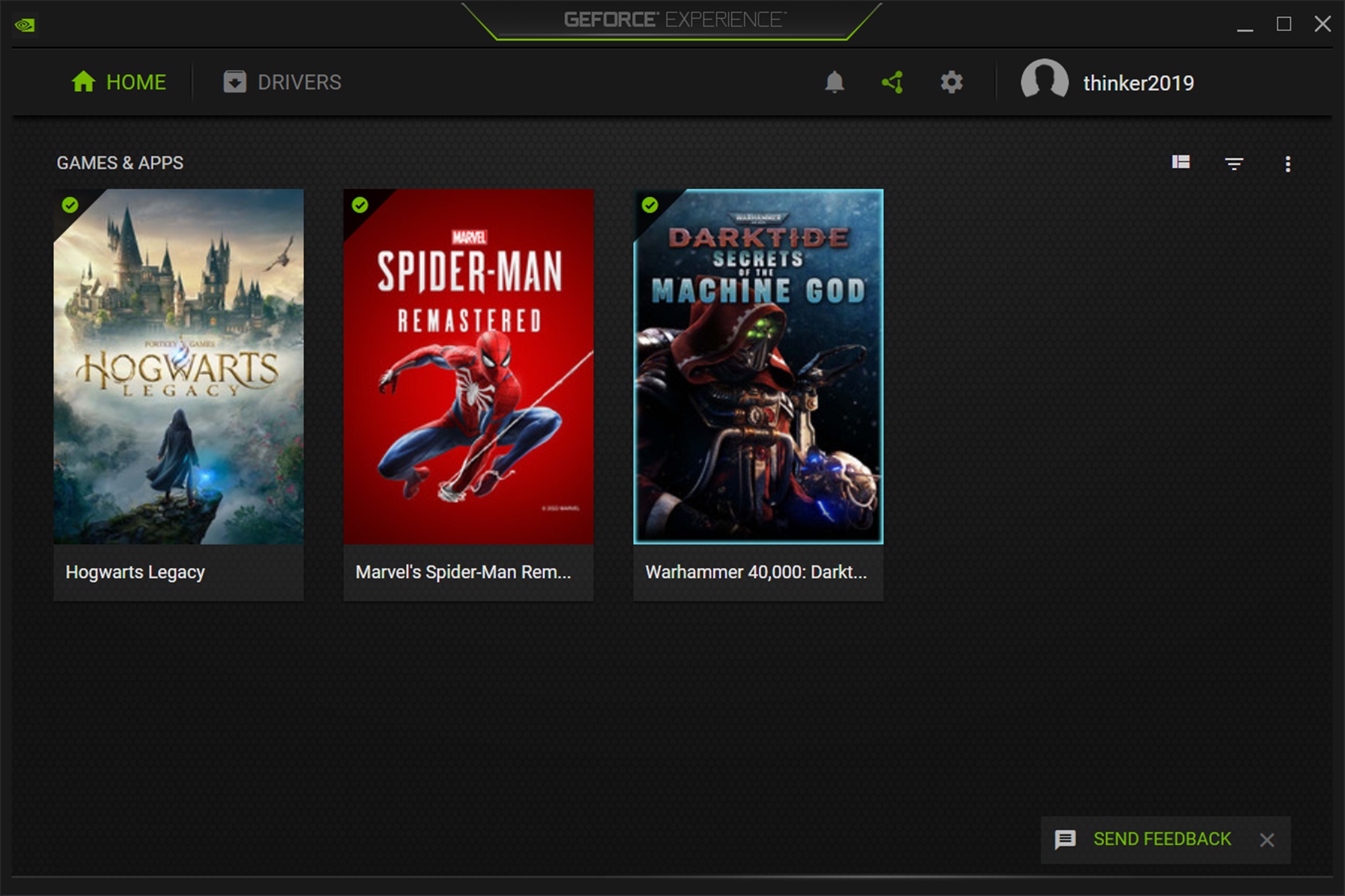
Task: Click optimized checkmark on Darktide
Action: tap(650, 205)
